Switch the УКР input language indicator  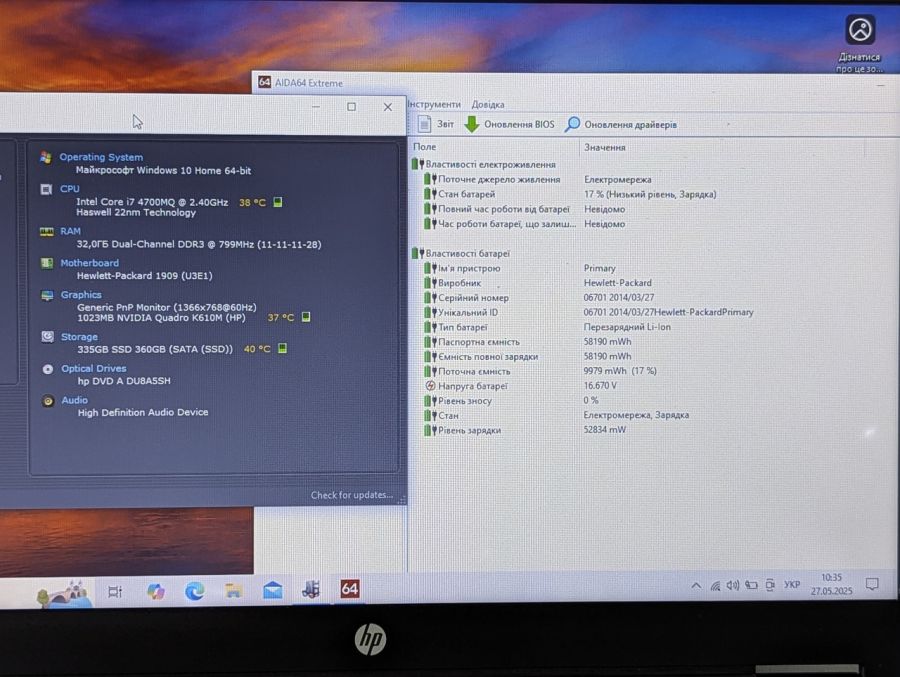tap(792, 585)
